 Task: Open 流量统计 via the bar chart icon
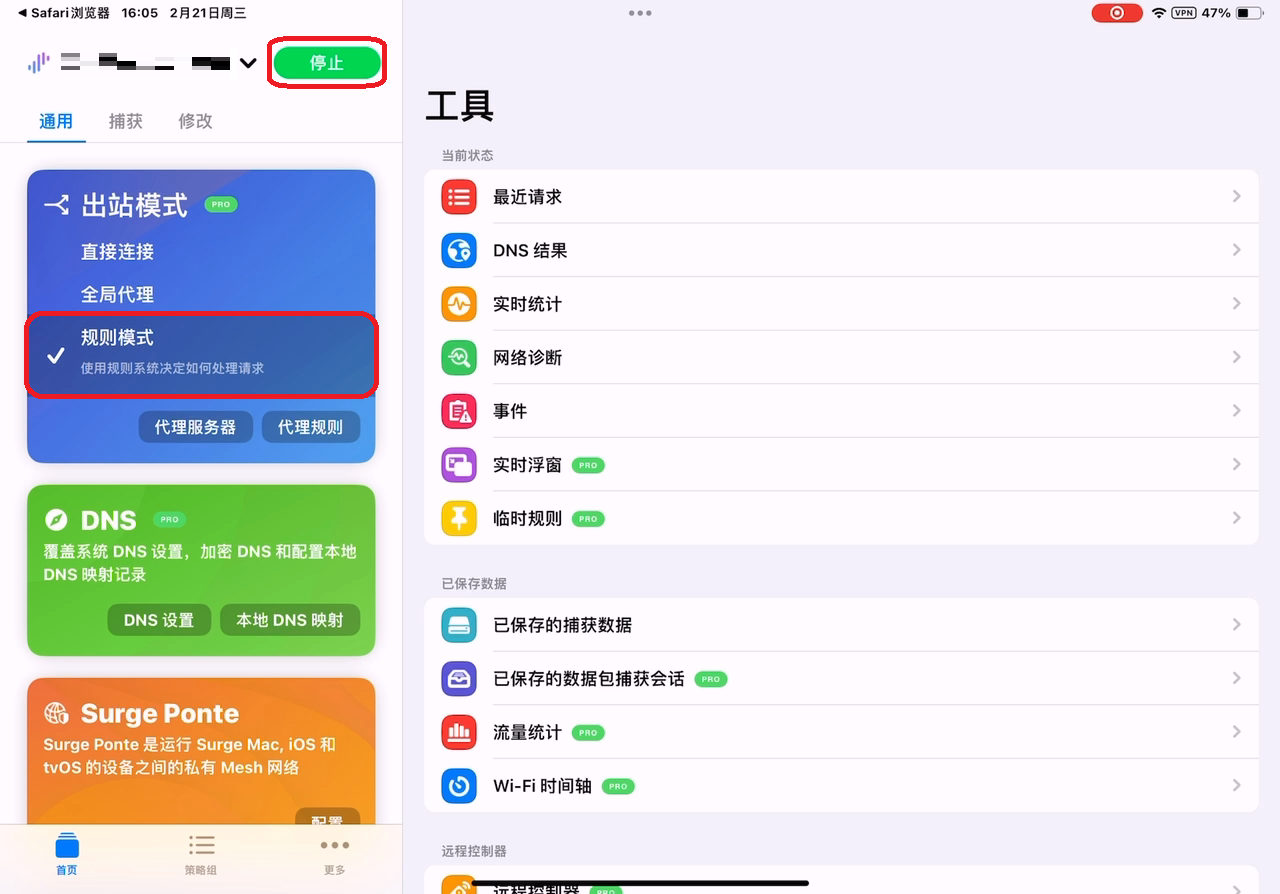(458, 732)
